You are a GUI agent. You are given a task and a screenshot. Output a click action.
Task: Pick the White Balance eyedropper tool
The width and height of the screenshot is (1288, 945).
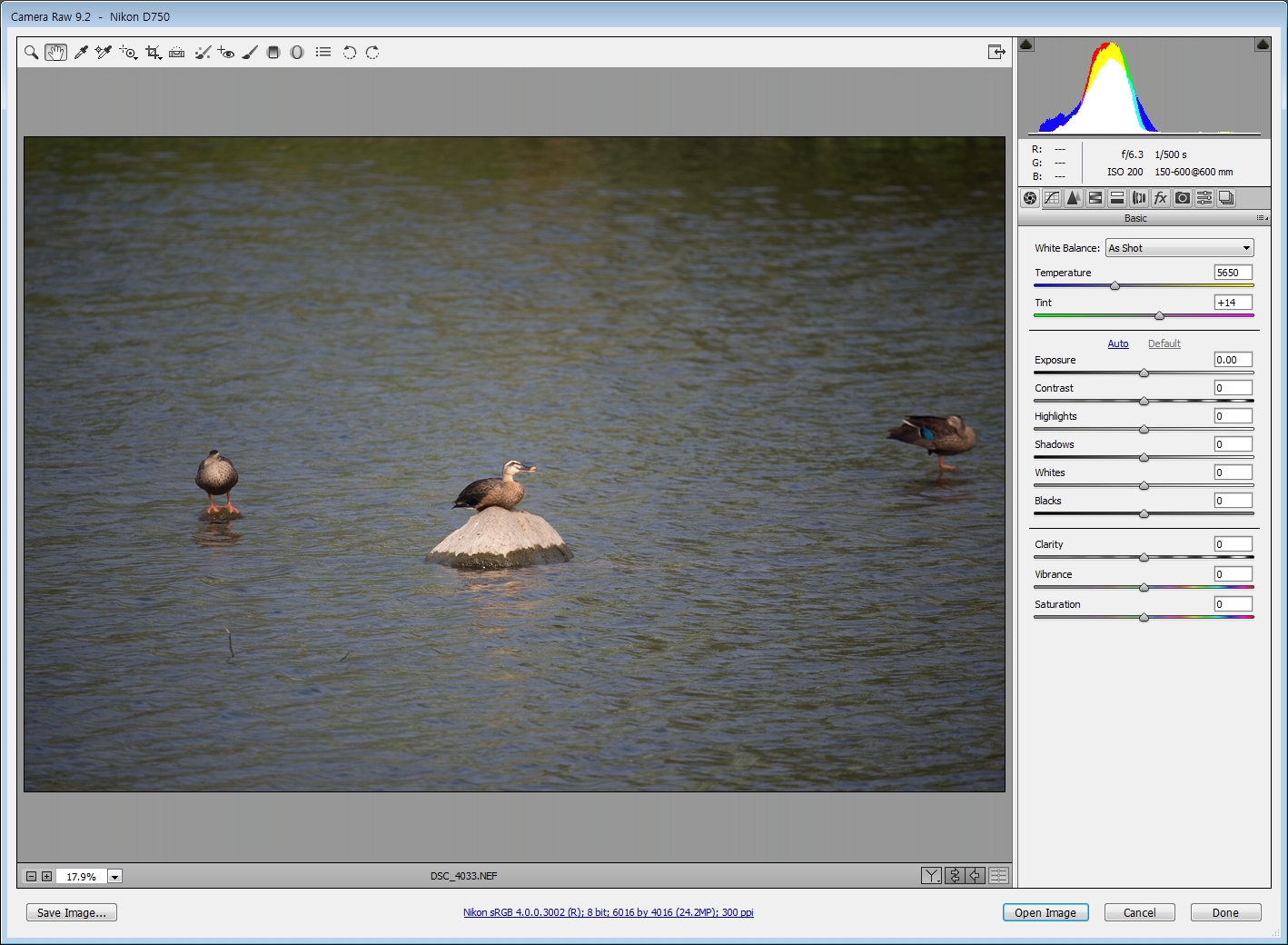pos(81,53)
